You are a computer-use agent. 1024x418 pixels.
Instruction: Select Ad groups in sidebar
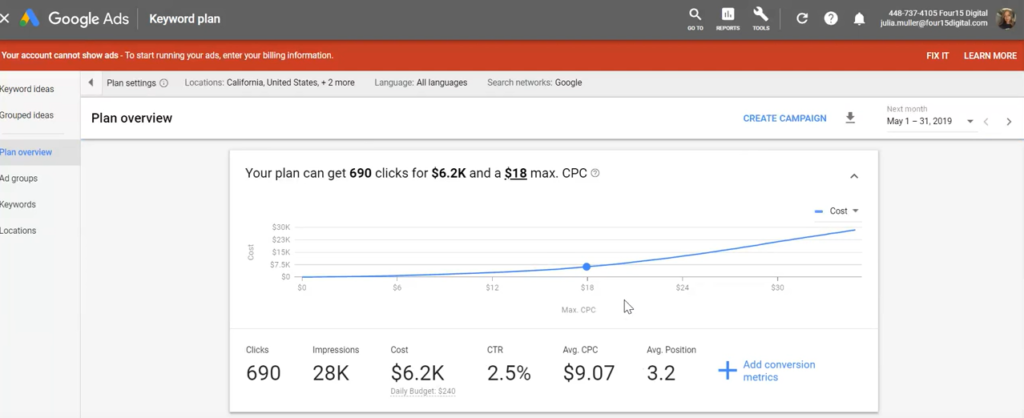tap(19, 178)
